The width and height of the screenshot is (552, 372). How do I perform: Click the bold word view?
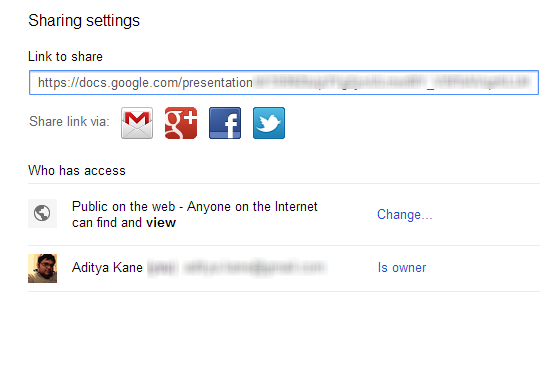point(161,223)
